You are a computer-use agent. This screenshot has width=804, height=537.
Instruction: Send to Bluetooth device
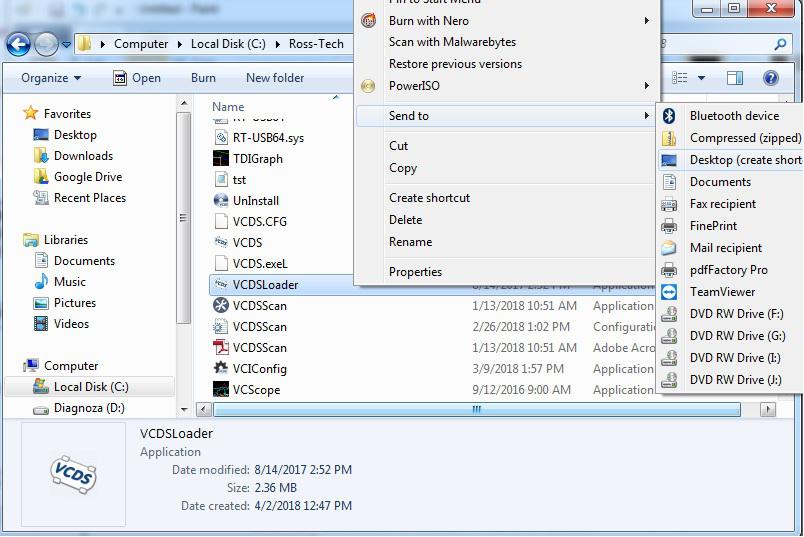point(731,116)
